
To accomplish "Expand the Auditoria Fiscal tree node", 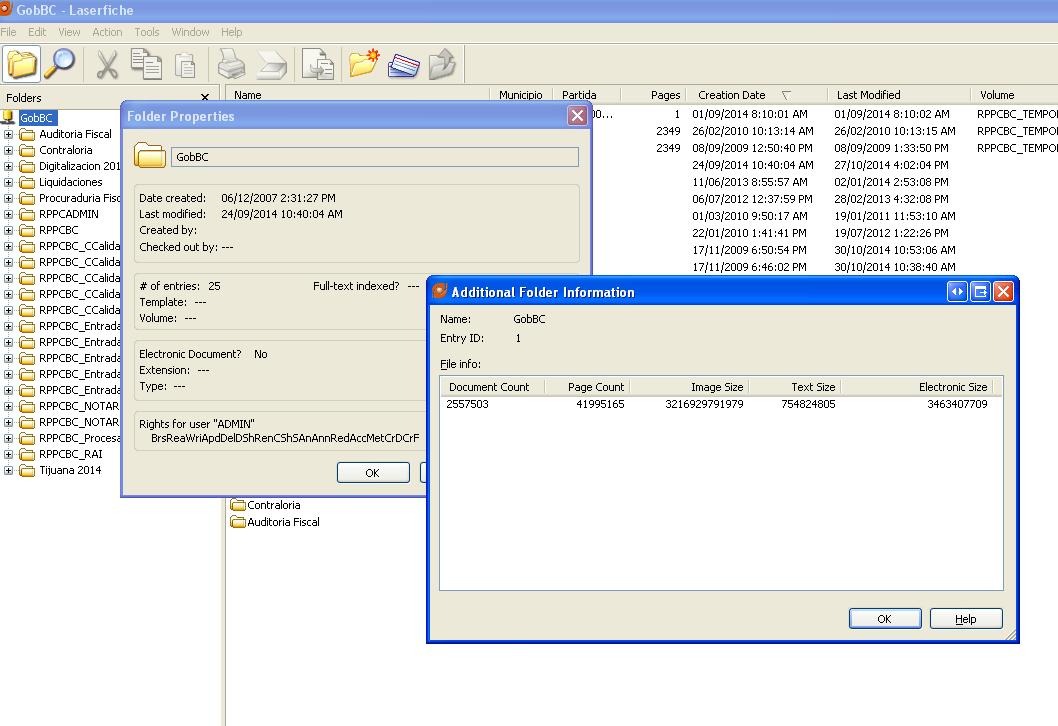I will pyautogui.click(x=9, y=134).
